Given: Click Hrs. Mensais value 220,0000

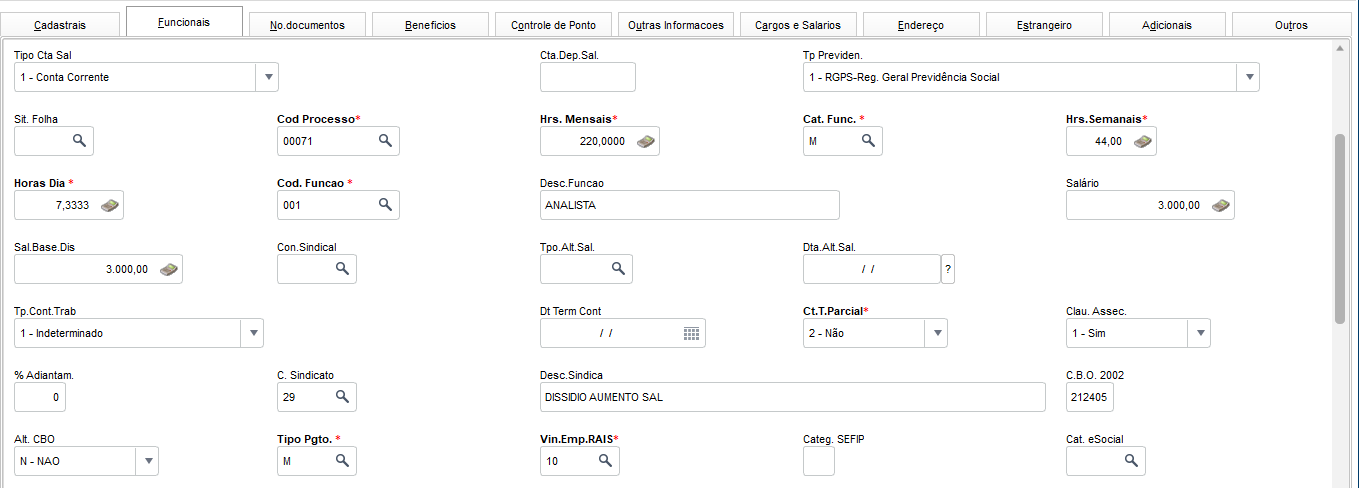Looking at the screenshot, I should pos(602,142).
